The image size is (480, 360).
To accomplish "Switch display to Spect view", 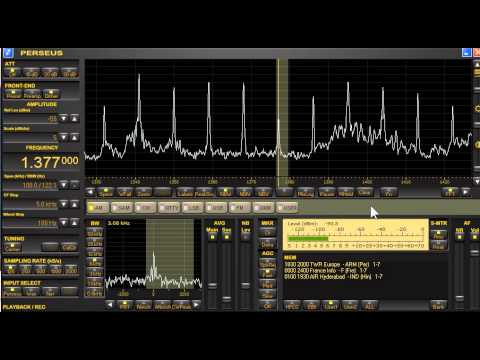I will [x=106, y=192].
